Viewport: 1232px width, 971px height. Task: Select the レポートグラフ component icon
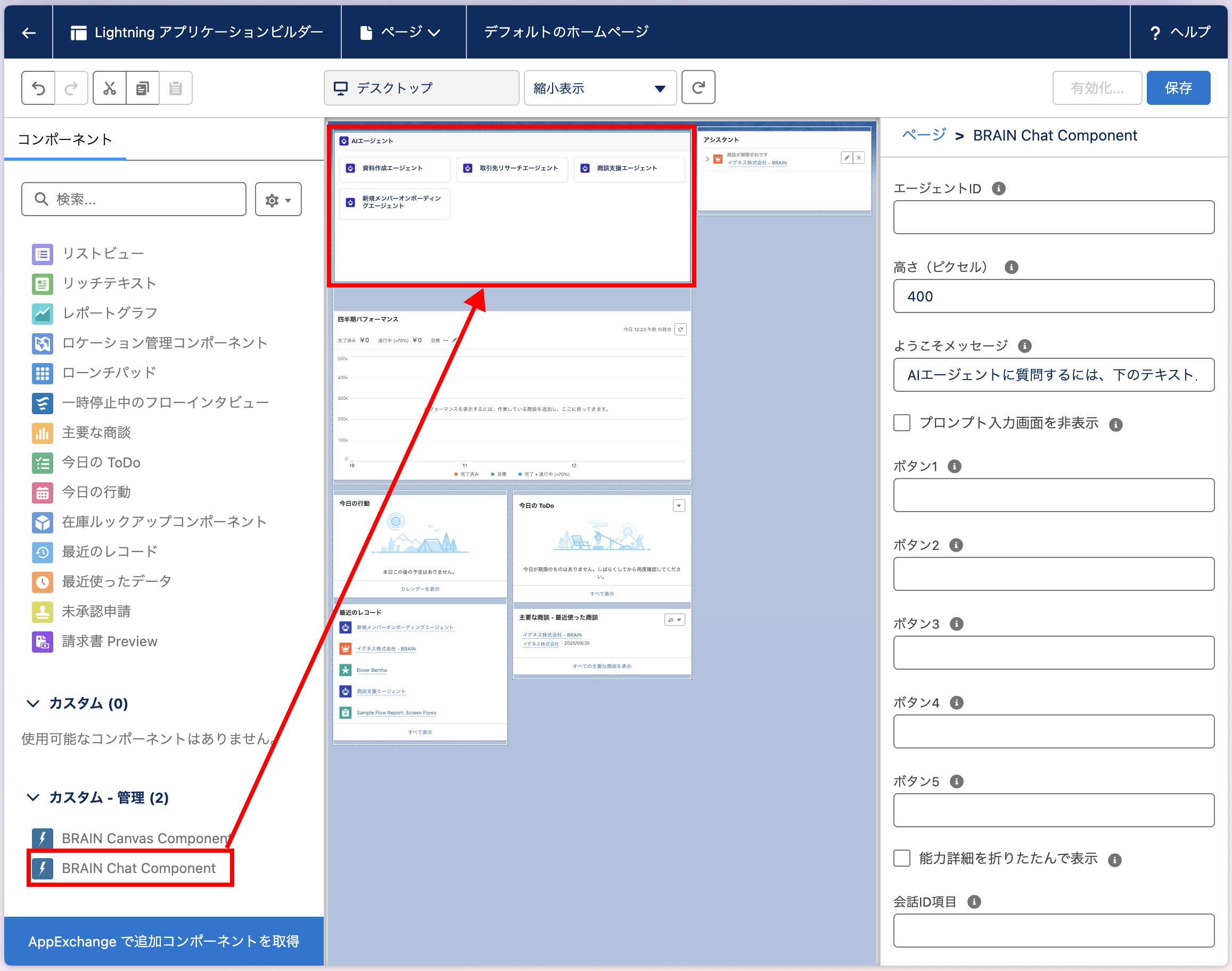43,312
